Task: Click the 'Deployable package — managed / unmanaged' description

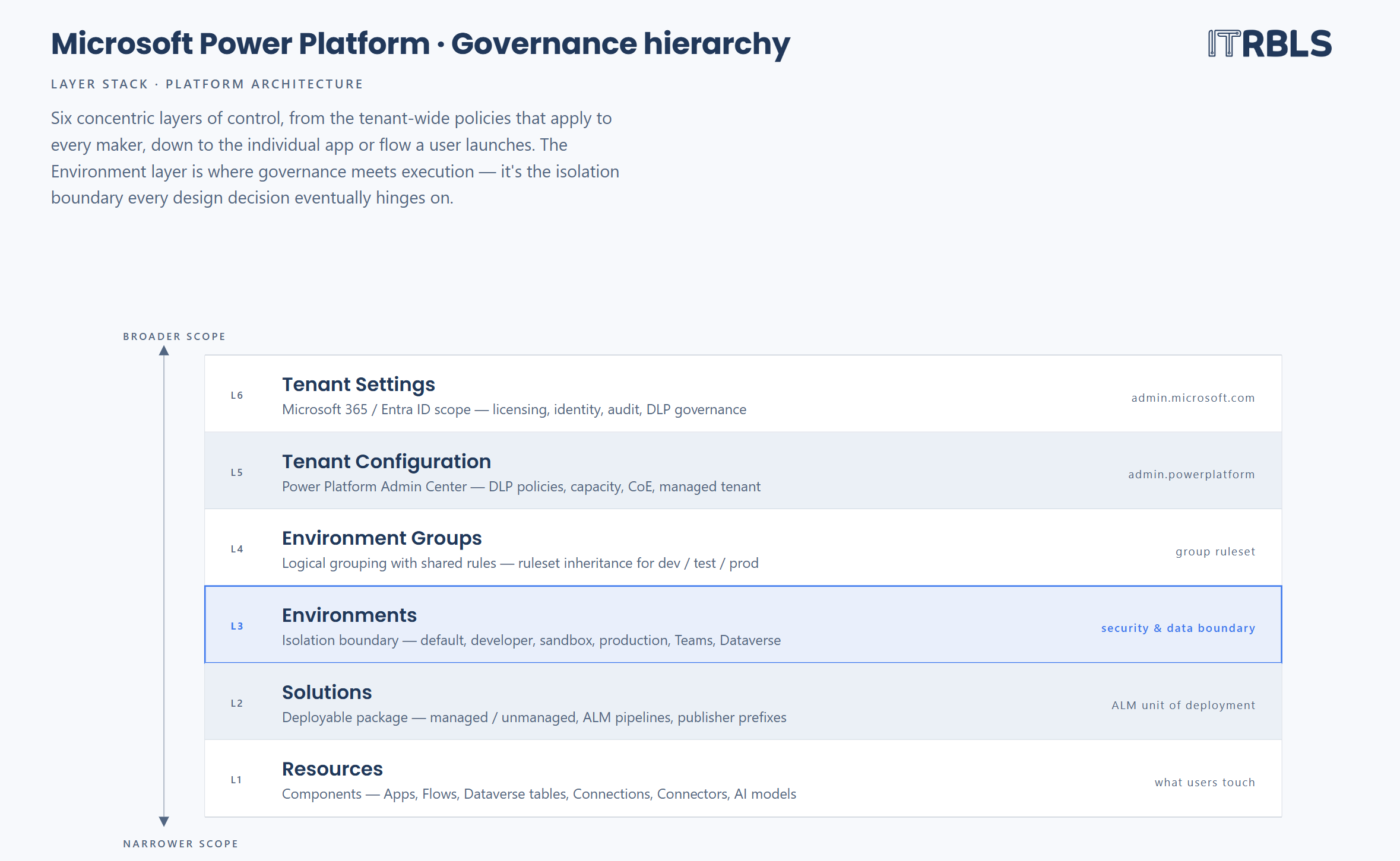Action: point(534,717)
